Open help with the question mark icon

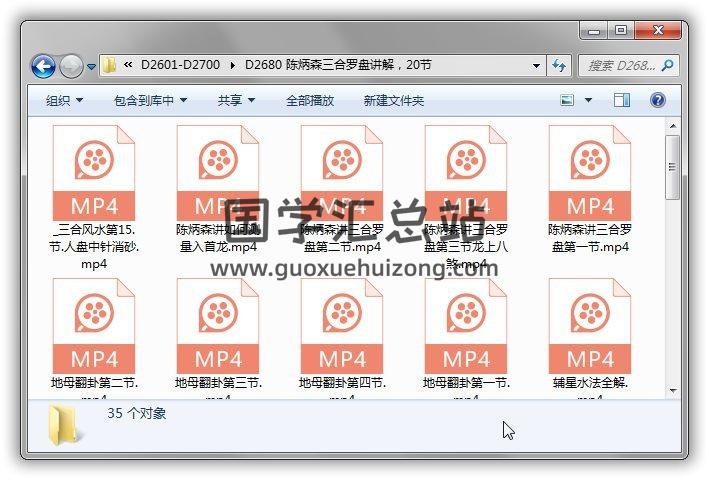[657, 100]
